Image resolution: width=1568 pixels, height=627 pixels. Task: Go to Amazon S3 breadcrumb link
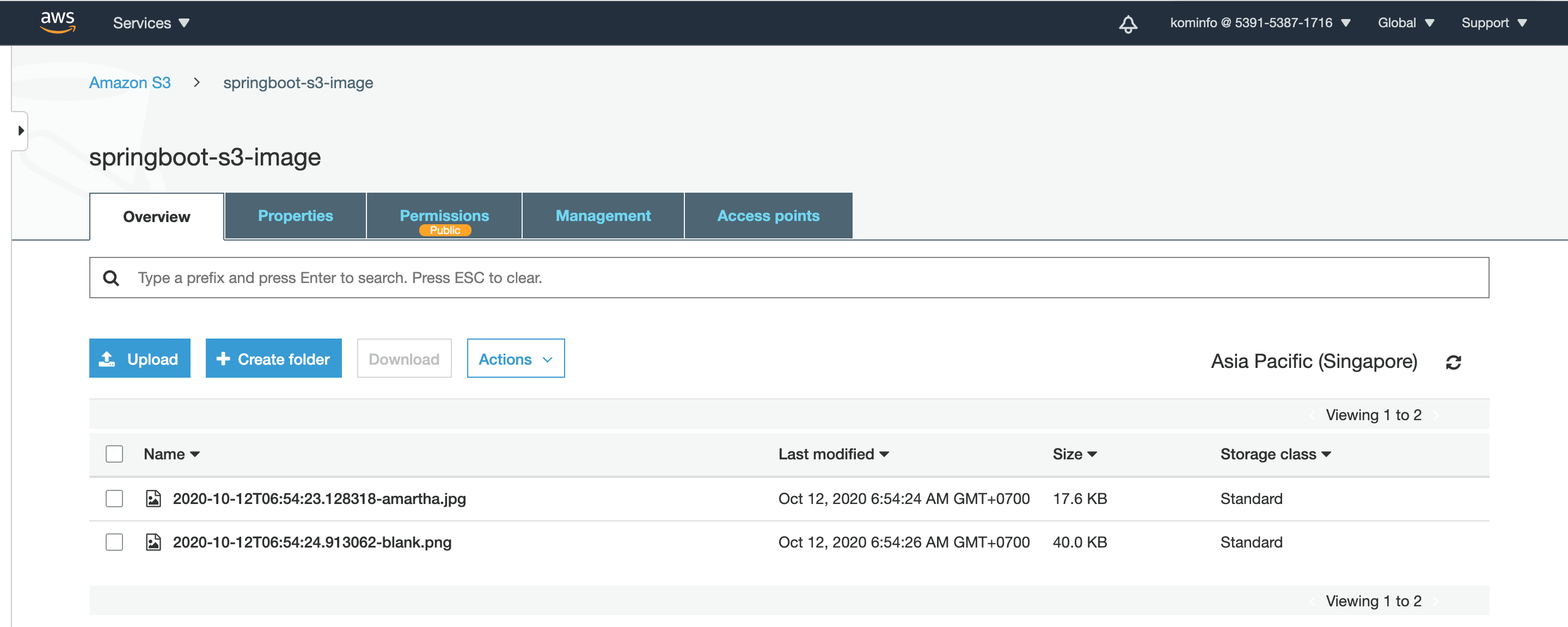(130, 83)
